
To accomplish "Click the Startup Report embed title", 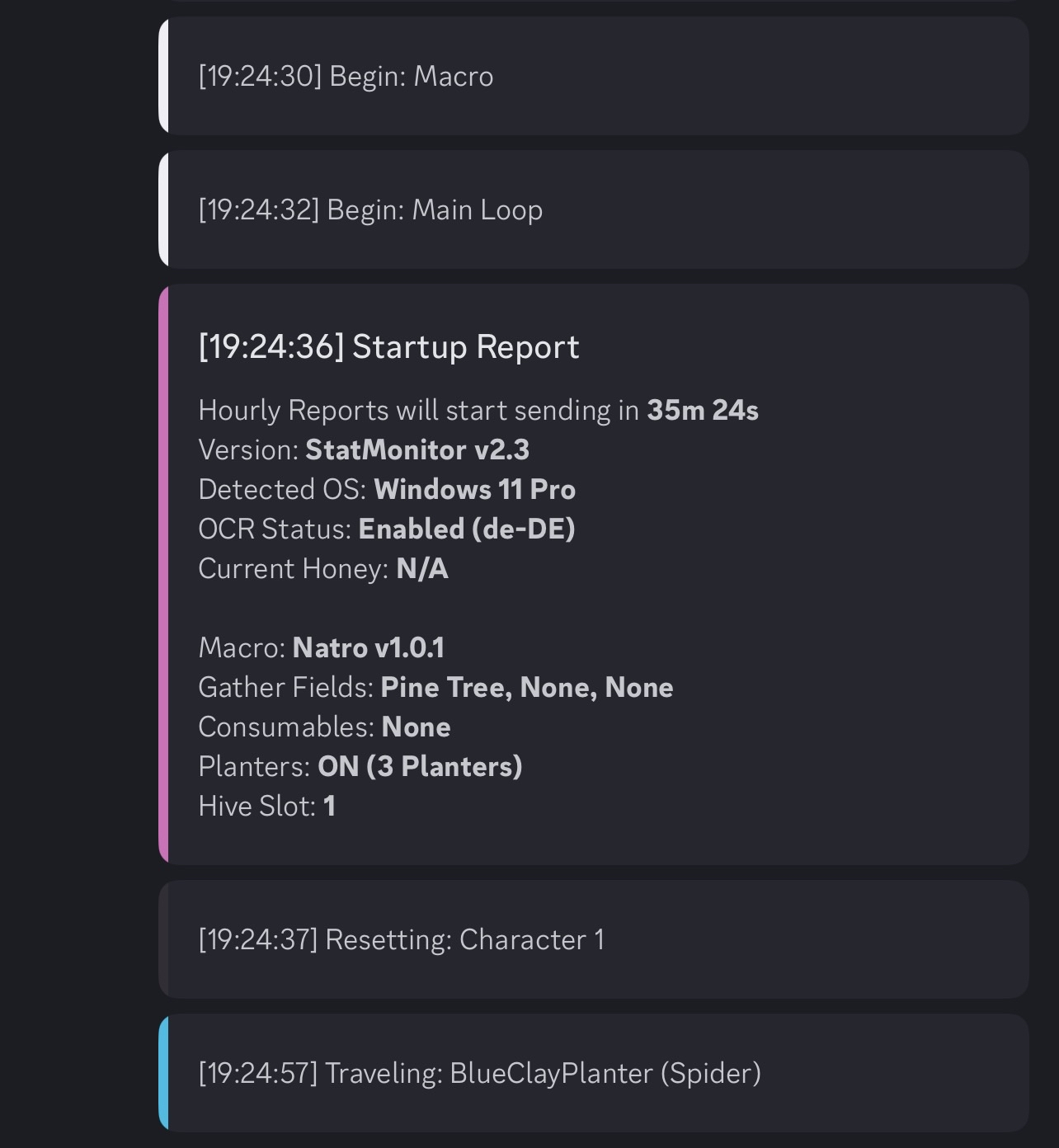I will click(388, 347).
